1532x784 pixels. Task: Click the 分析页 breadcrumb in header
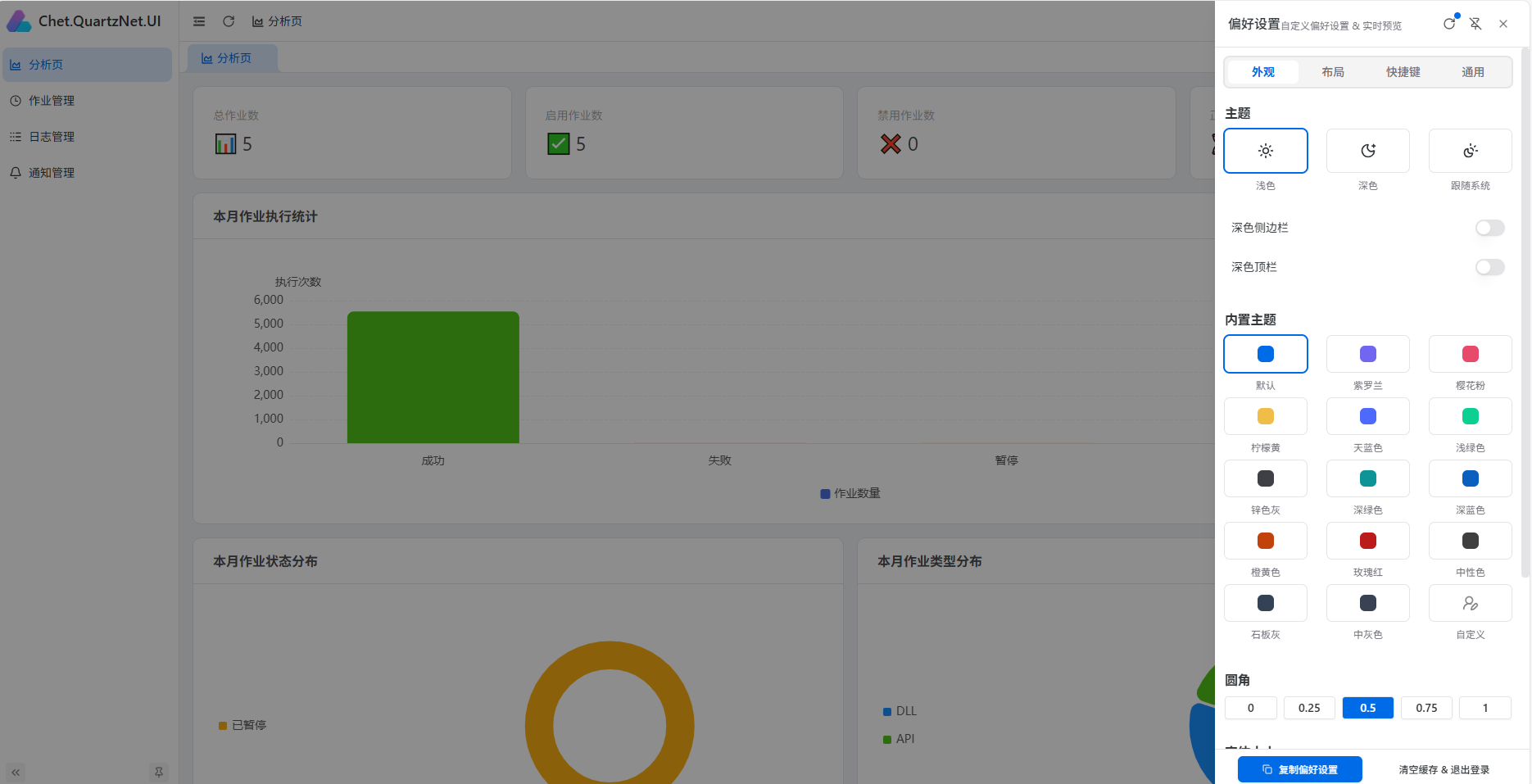[277, 21]
